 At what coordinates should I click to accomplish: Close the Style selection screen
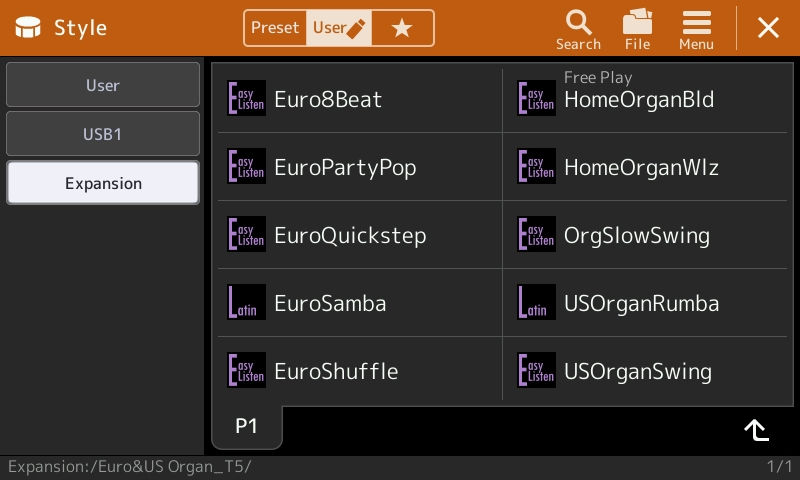[768, 28]
